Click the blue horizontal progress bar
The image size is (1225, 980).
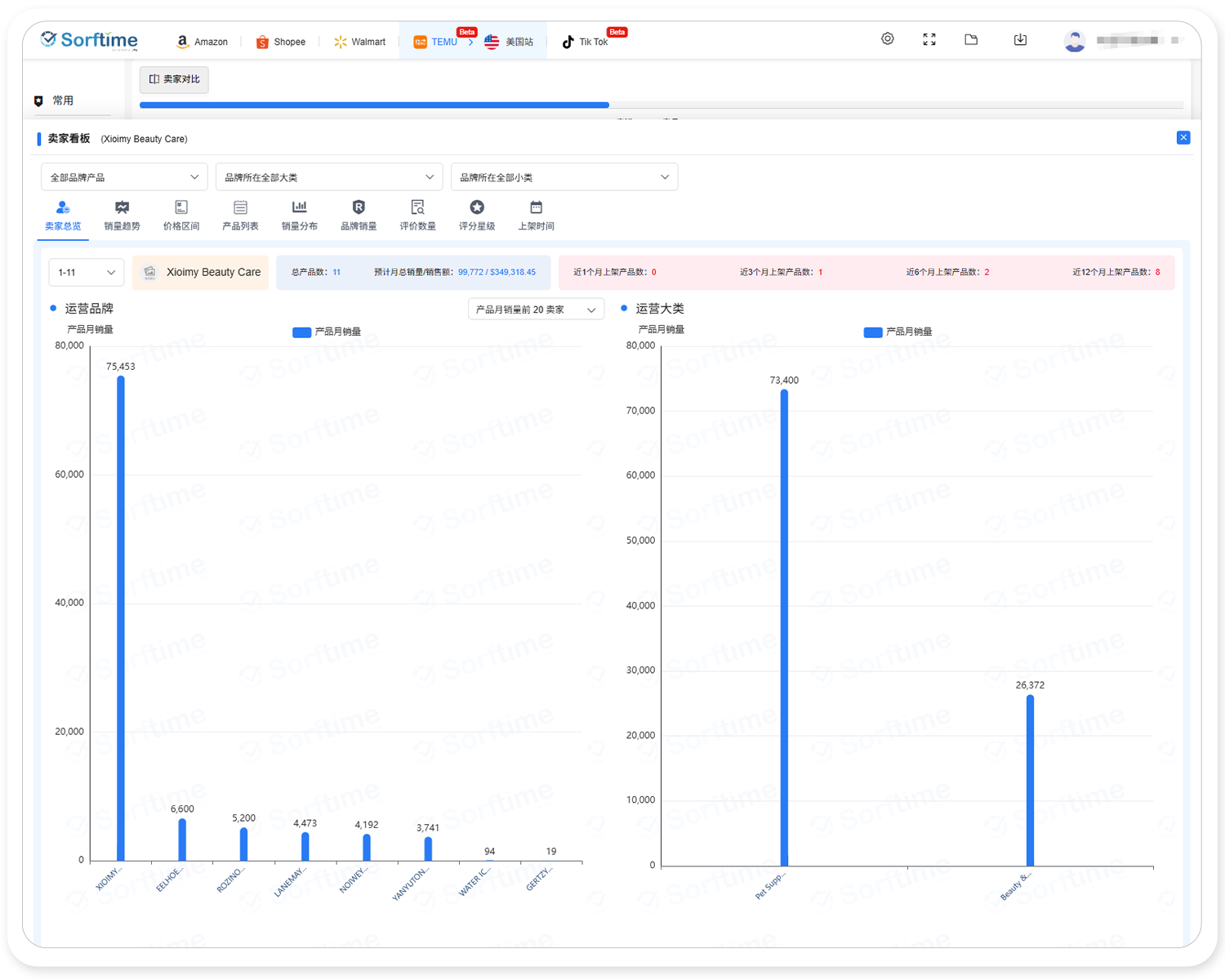[x=374, y=105]
